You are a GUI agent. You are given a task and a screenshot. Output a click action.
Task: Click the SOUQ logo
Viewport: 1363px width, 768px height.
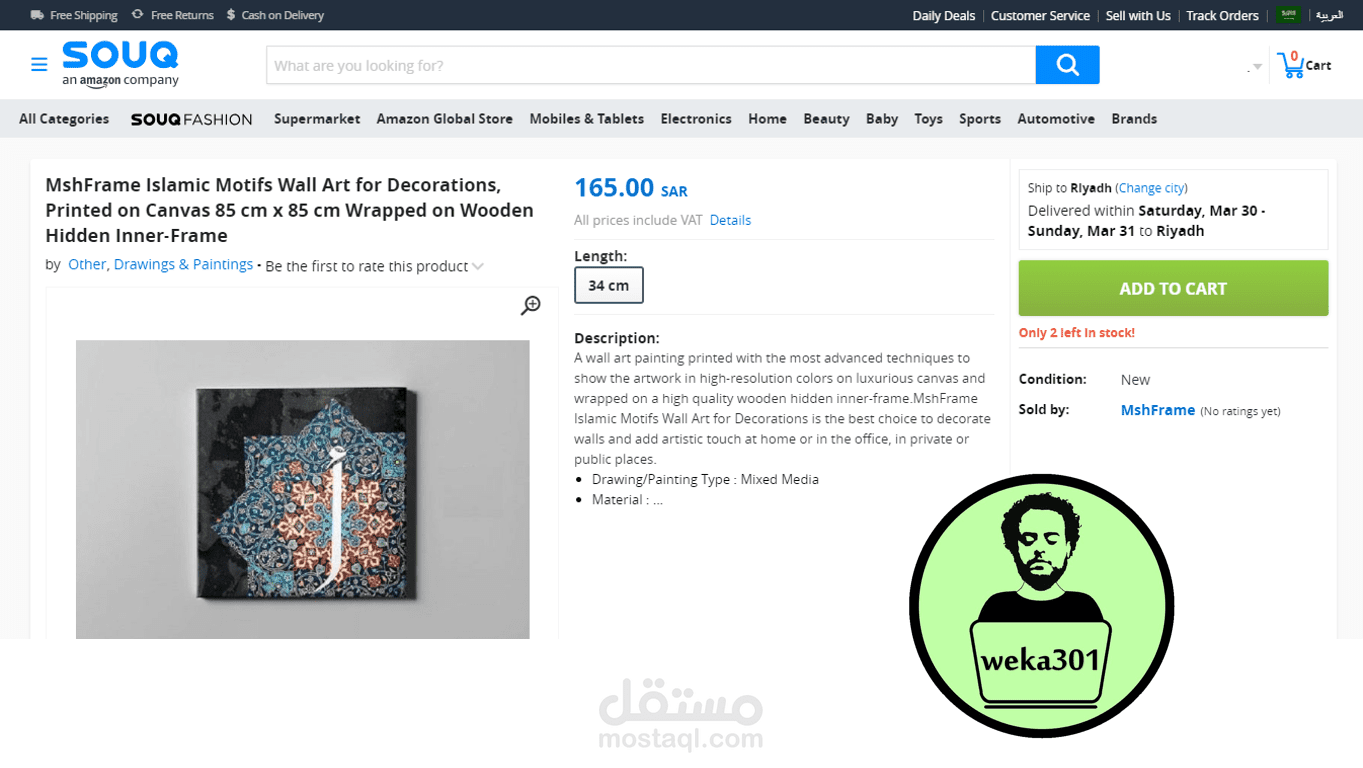click(120, 64)
